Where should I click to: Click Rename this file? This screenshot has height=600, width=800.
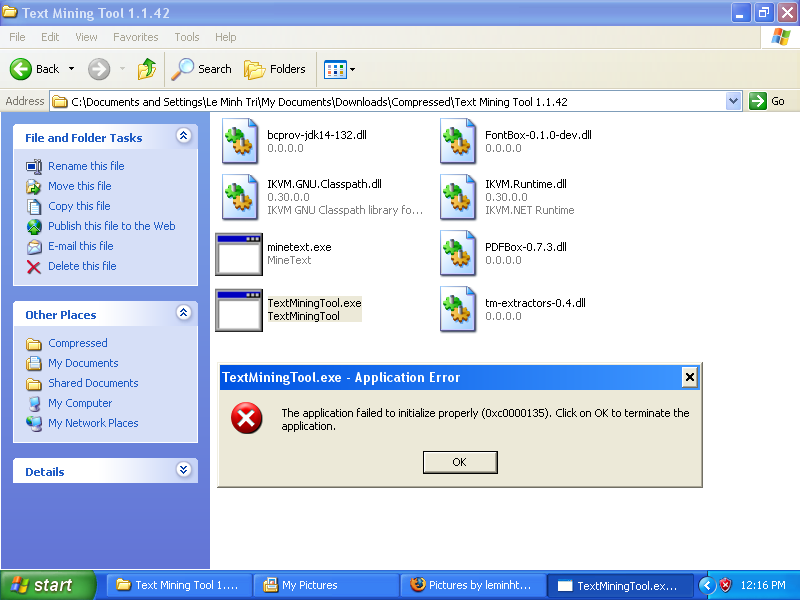point(86,166)
